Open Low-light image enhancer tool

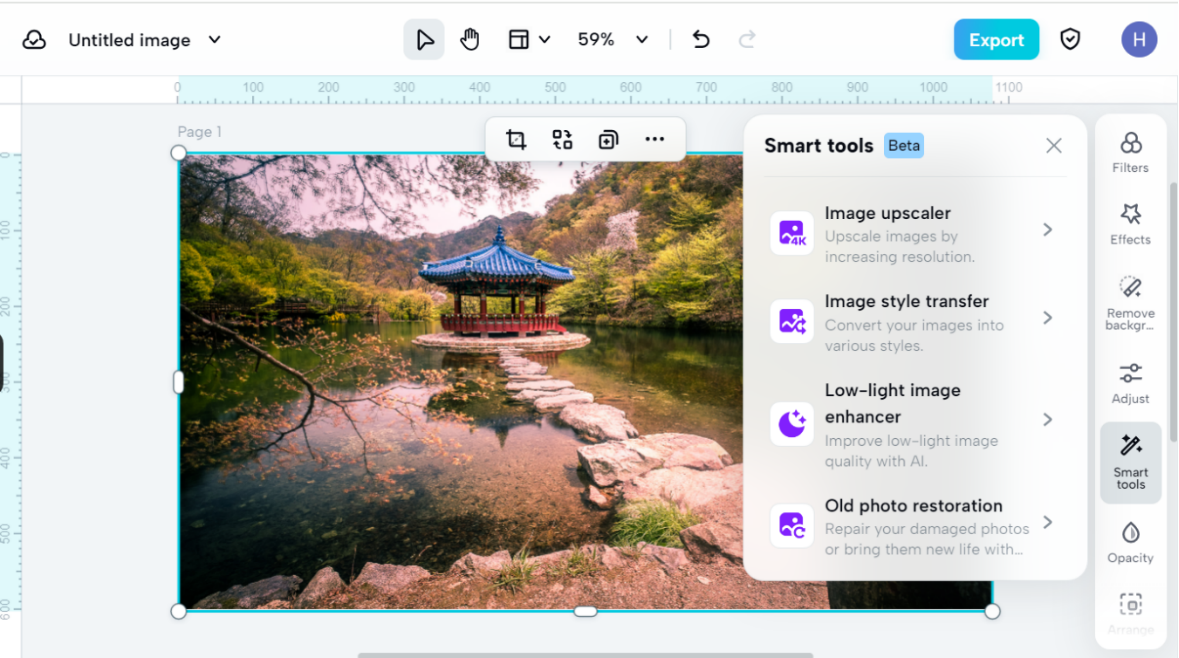coord(916,424)
